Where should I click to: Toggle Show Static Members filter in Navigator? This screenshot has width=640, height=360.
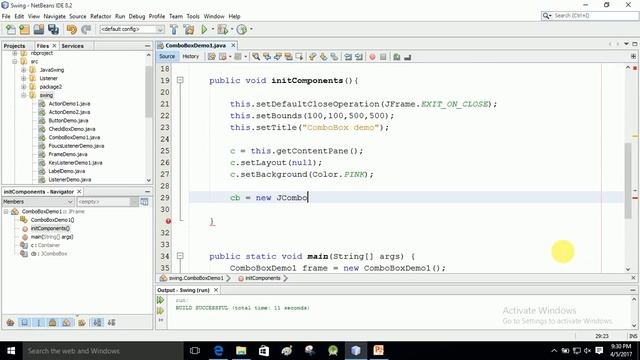(39, 322)
